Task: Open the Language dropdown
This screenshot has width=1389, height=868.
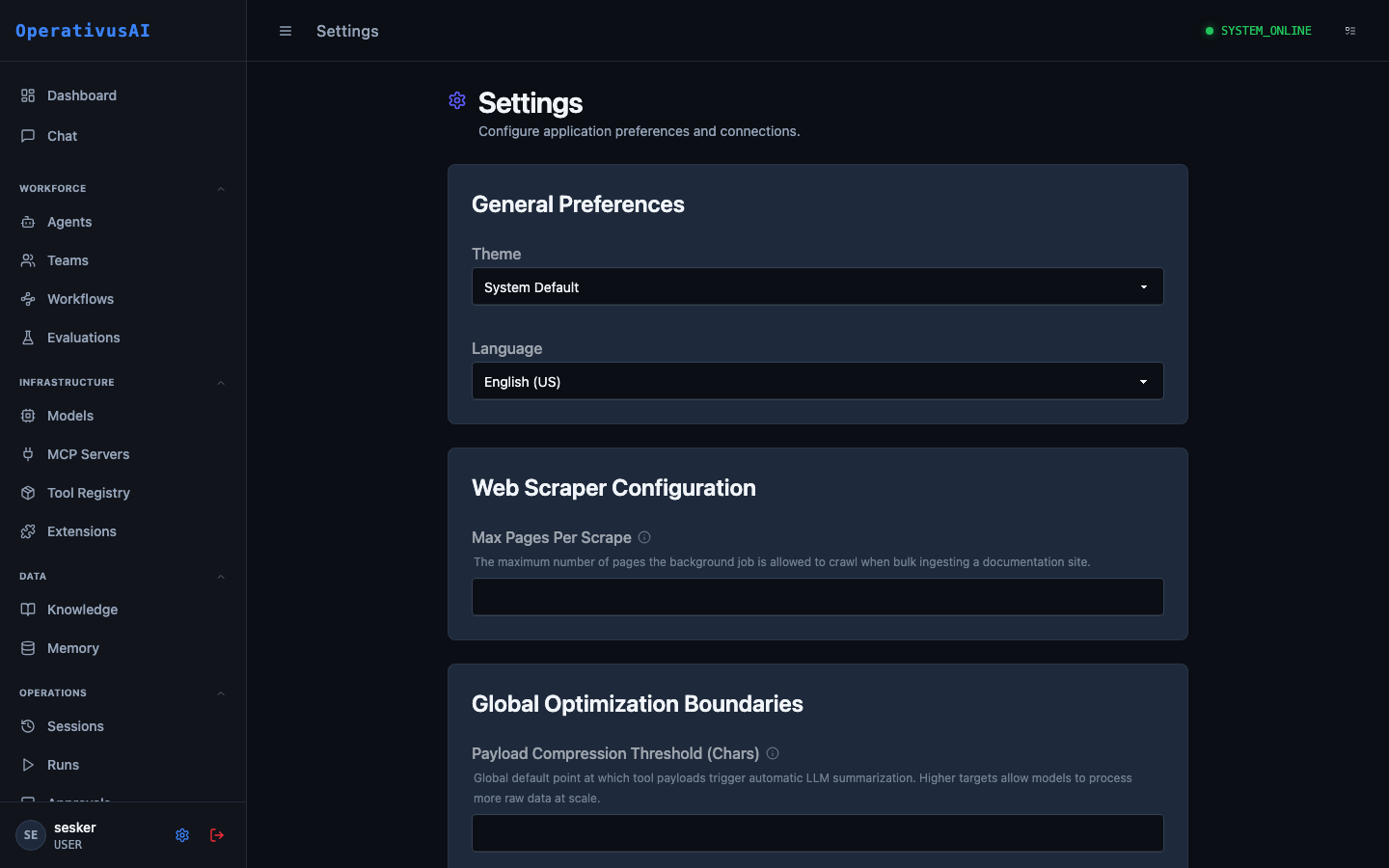Action: pos(817,381)
